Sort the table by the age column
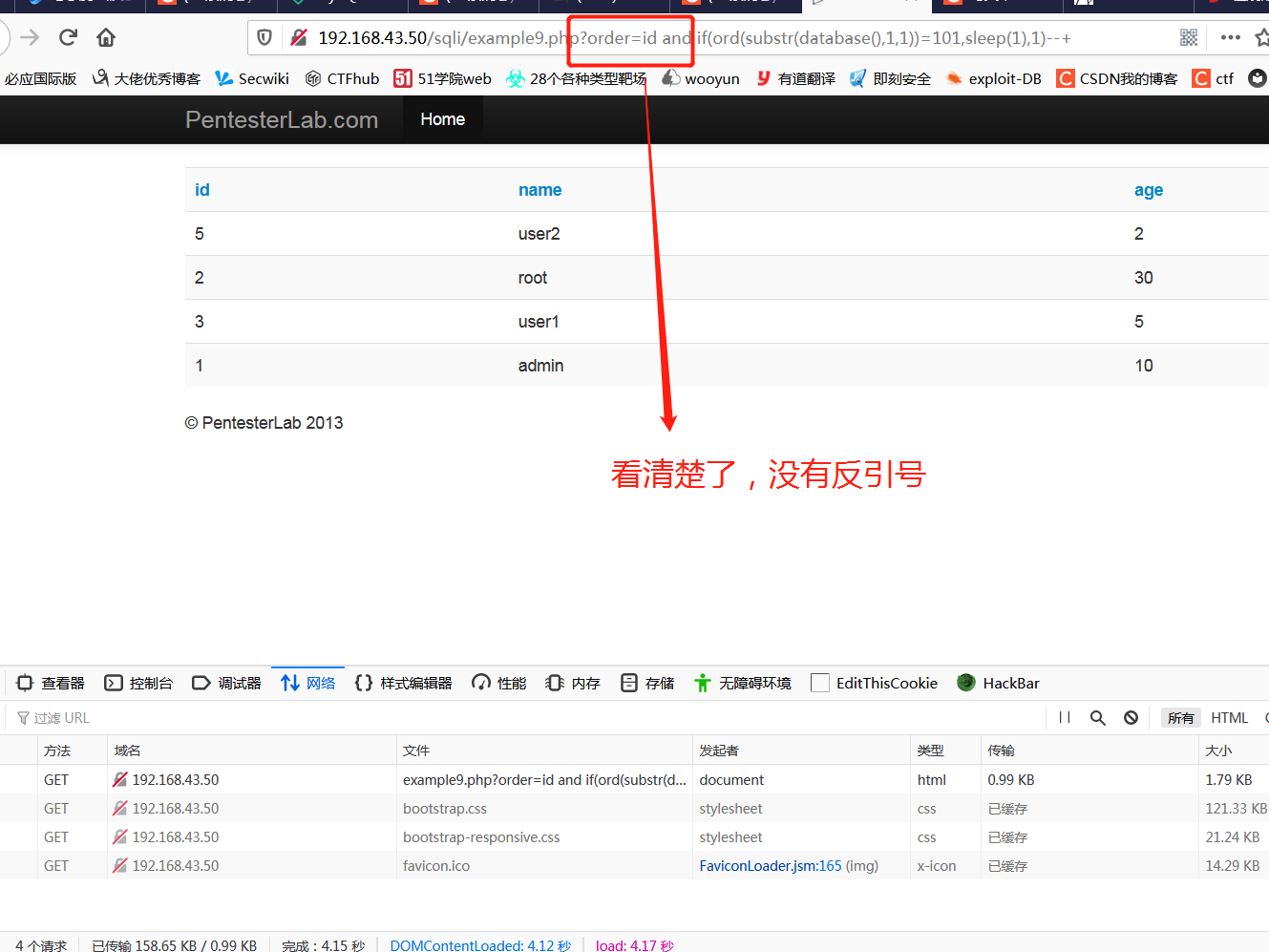 (1149, 190)
